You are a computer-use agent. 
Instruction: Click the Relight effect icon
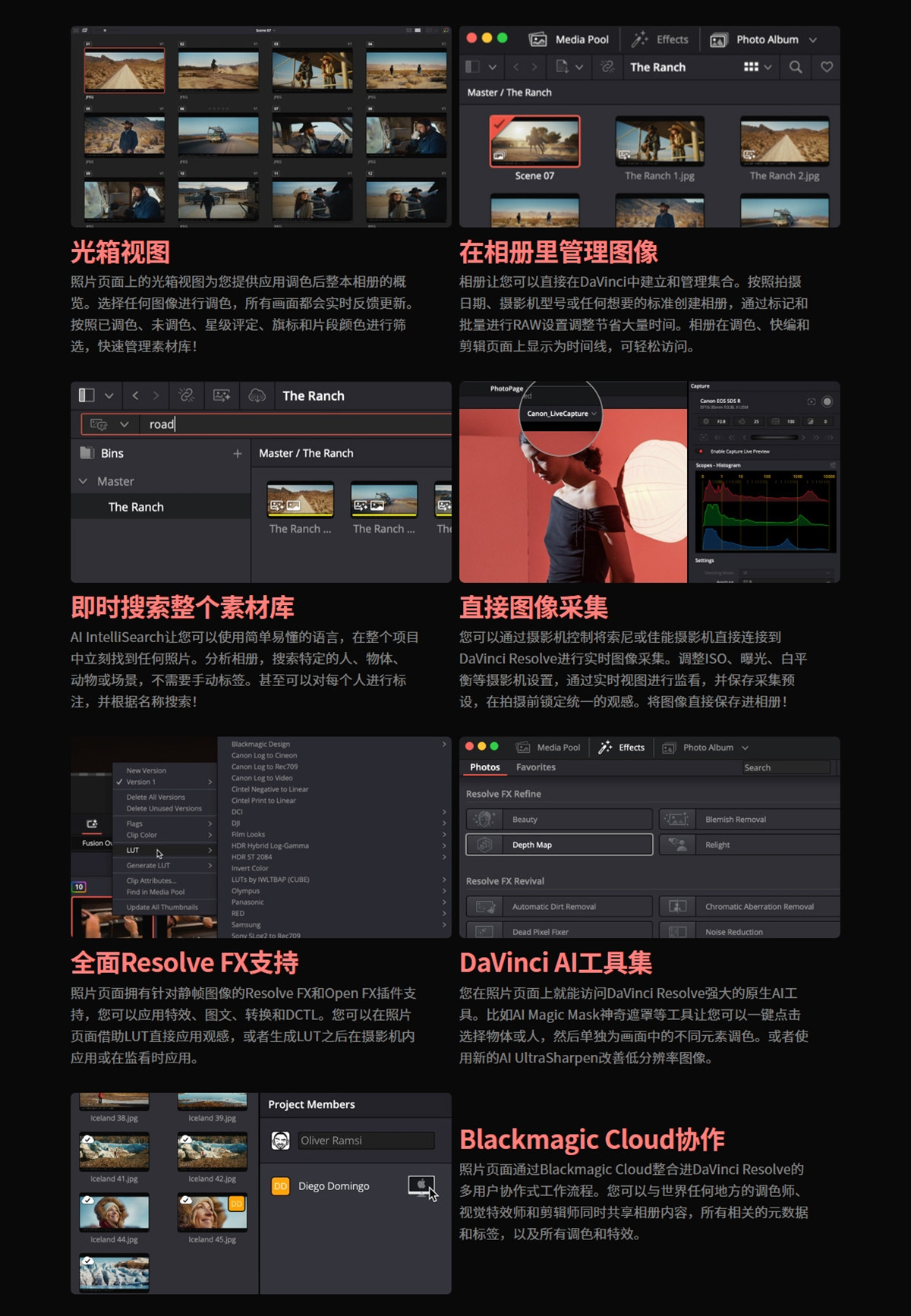pos(676,845)
